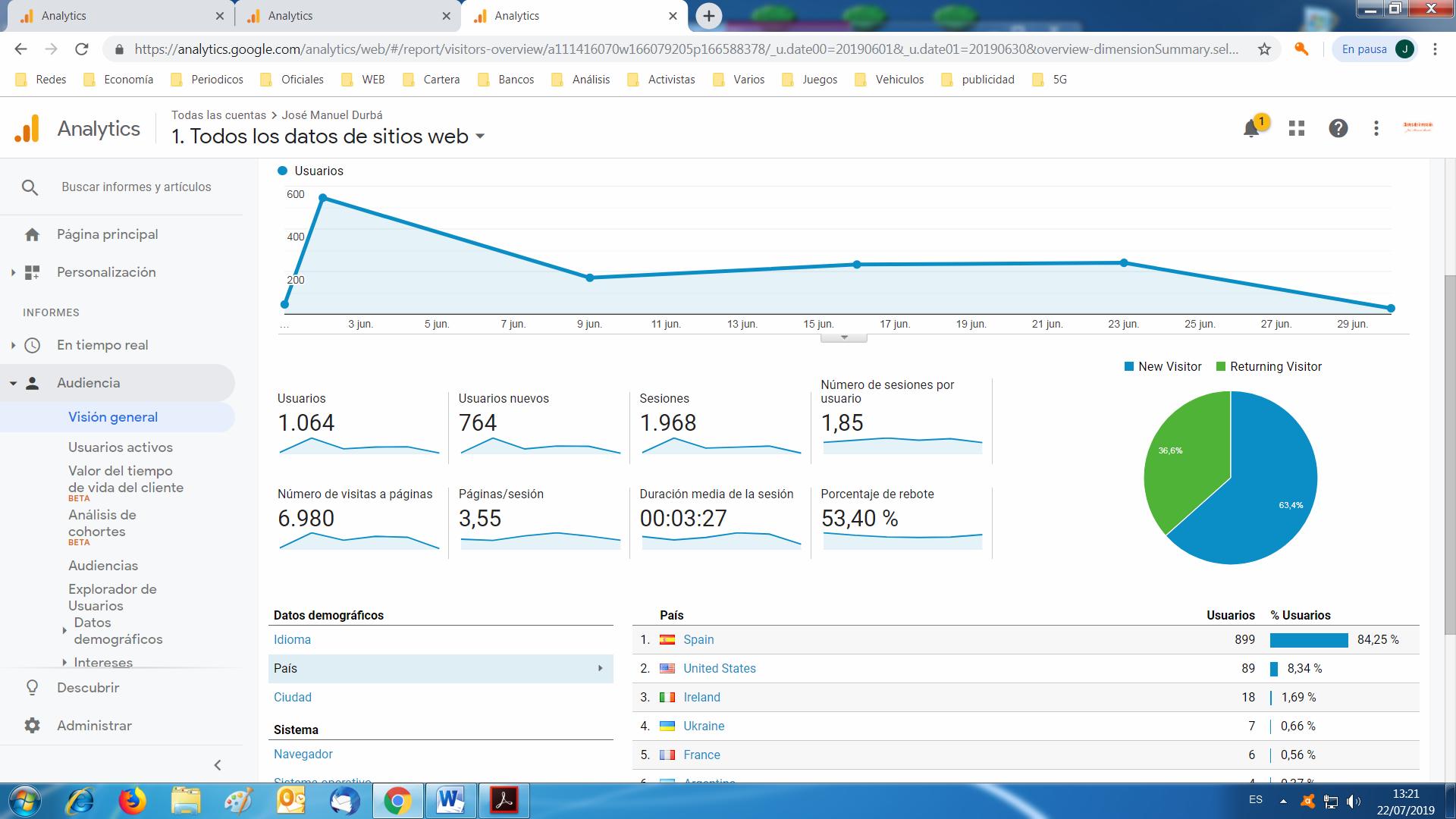The image size is (1456, 819).
Task: Open the Google apps grid icon
Action: tap(1297, 128)
